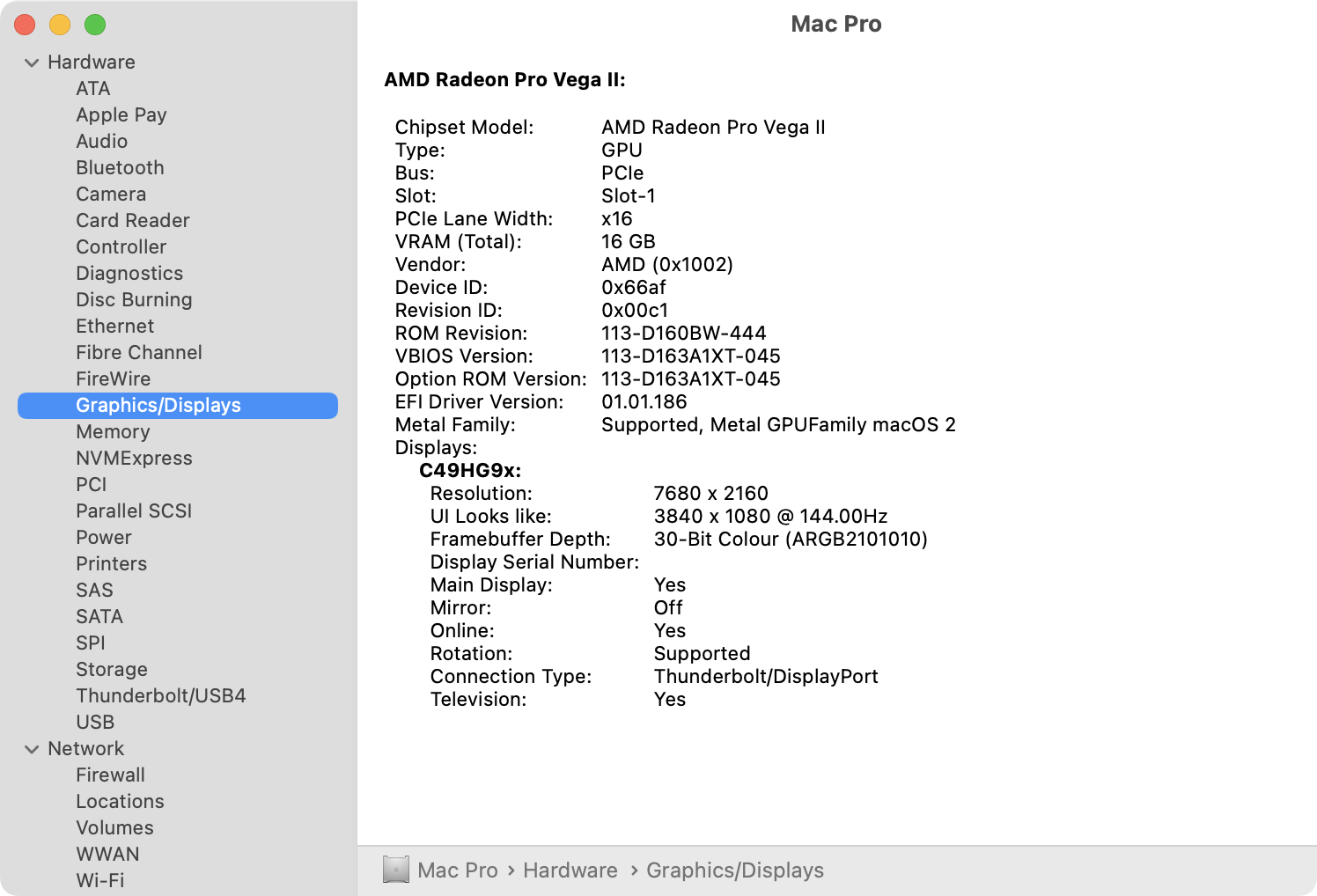Viewport: 1317px width, 896px height.
Task: Show PCI hardware information
Action: point(92,485)
